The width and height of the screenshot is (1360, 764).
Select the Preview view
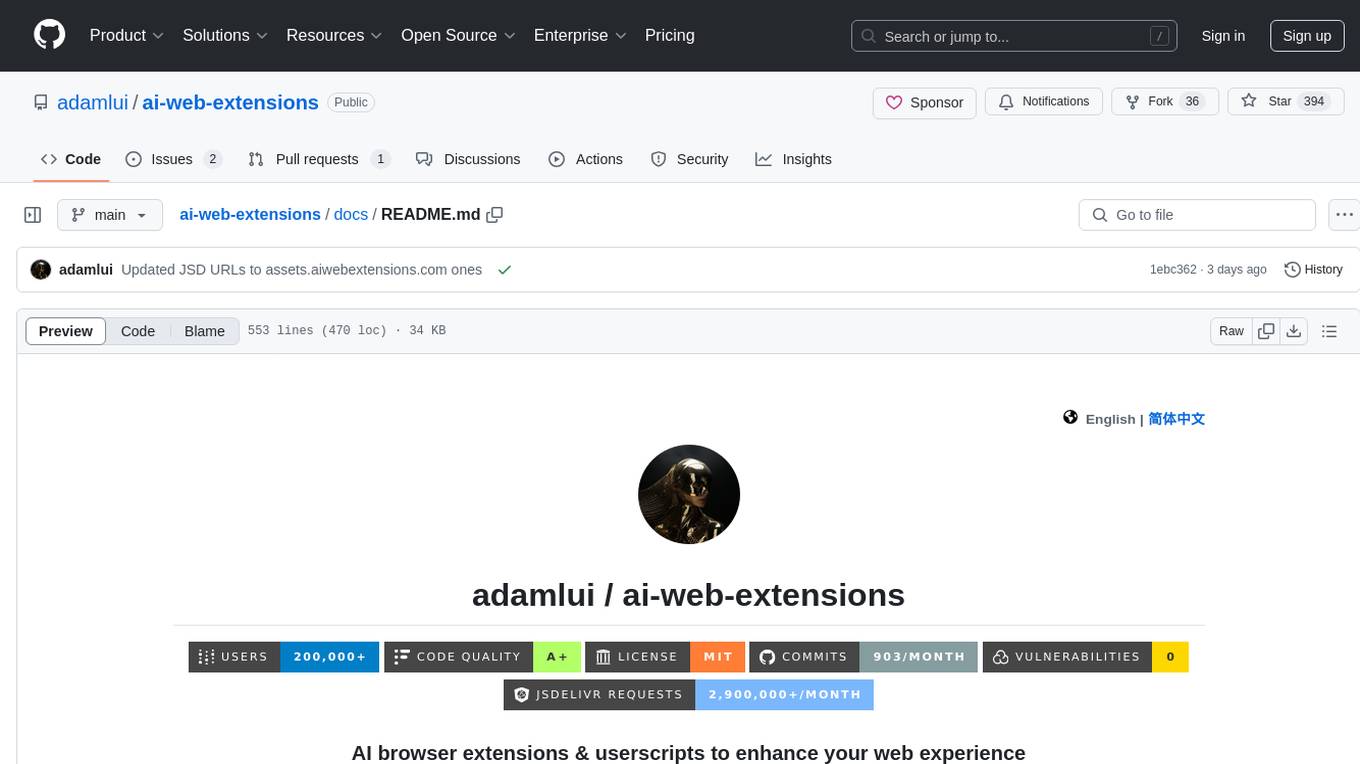pyautogui.click(x=66, y=331)
